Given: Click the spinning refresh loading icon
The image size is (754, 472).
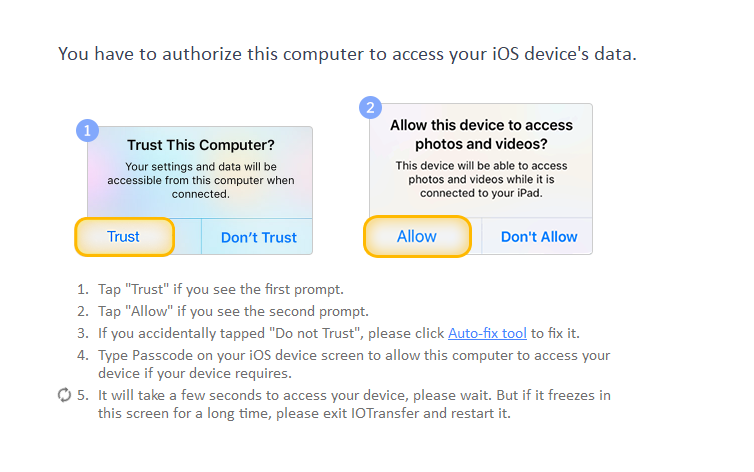Looking at the screenshot, I should pos(64,395).
